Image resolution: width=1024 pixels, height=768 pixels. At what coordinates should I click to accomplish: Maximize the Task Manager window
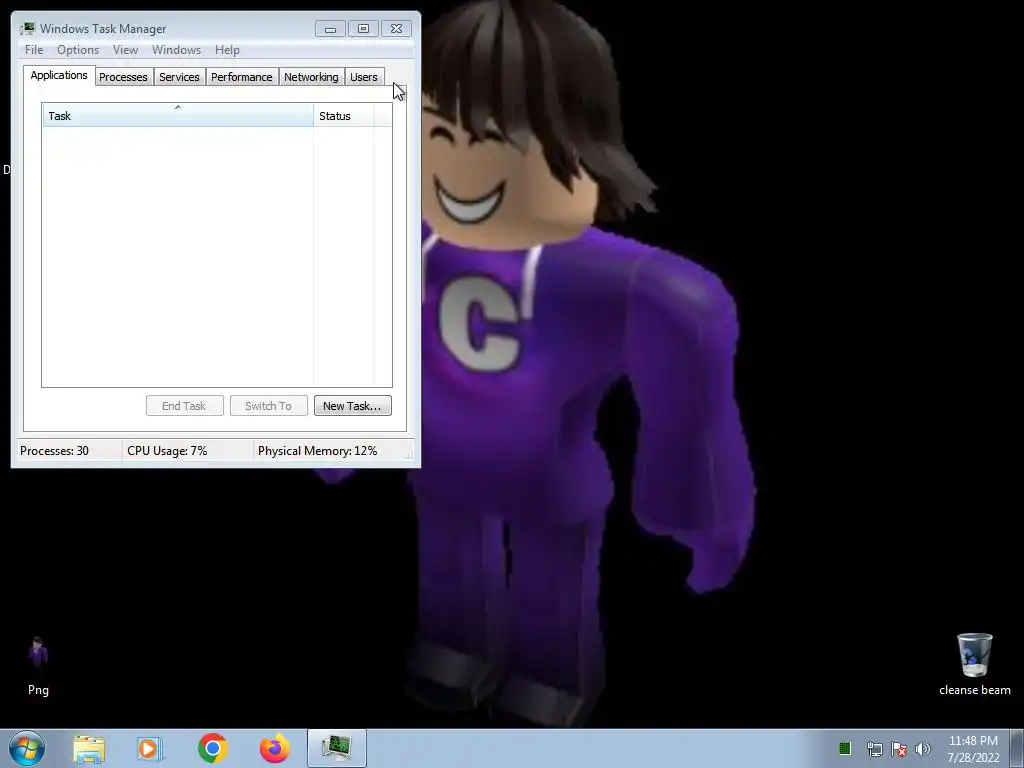pyautogui.click(x=363, y=29)
